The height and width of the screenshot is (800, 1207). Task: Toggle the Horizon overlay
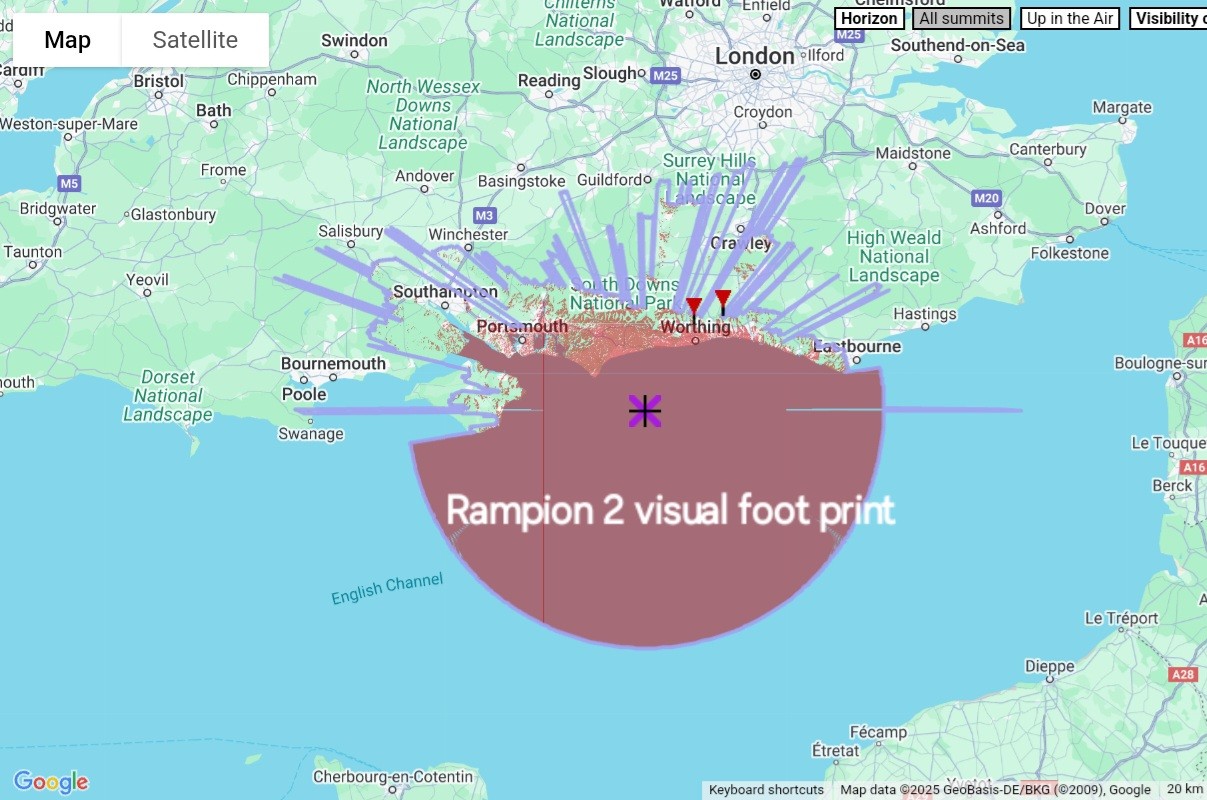point(869,18)
